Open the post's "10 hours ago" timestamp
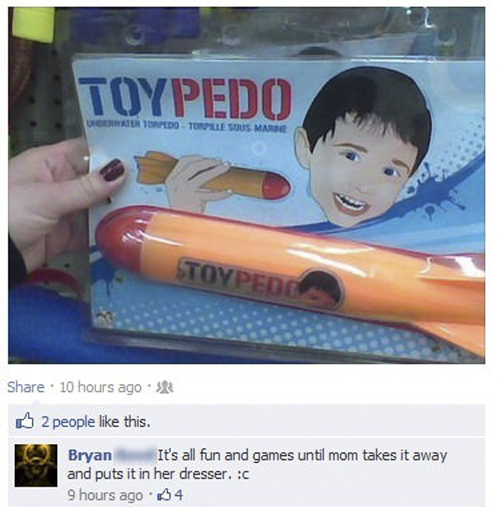500x507 pixels. pos(100,387)
